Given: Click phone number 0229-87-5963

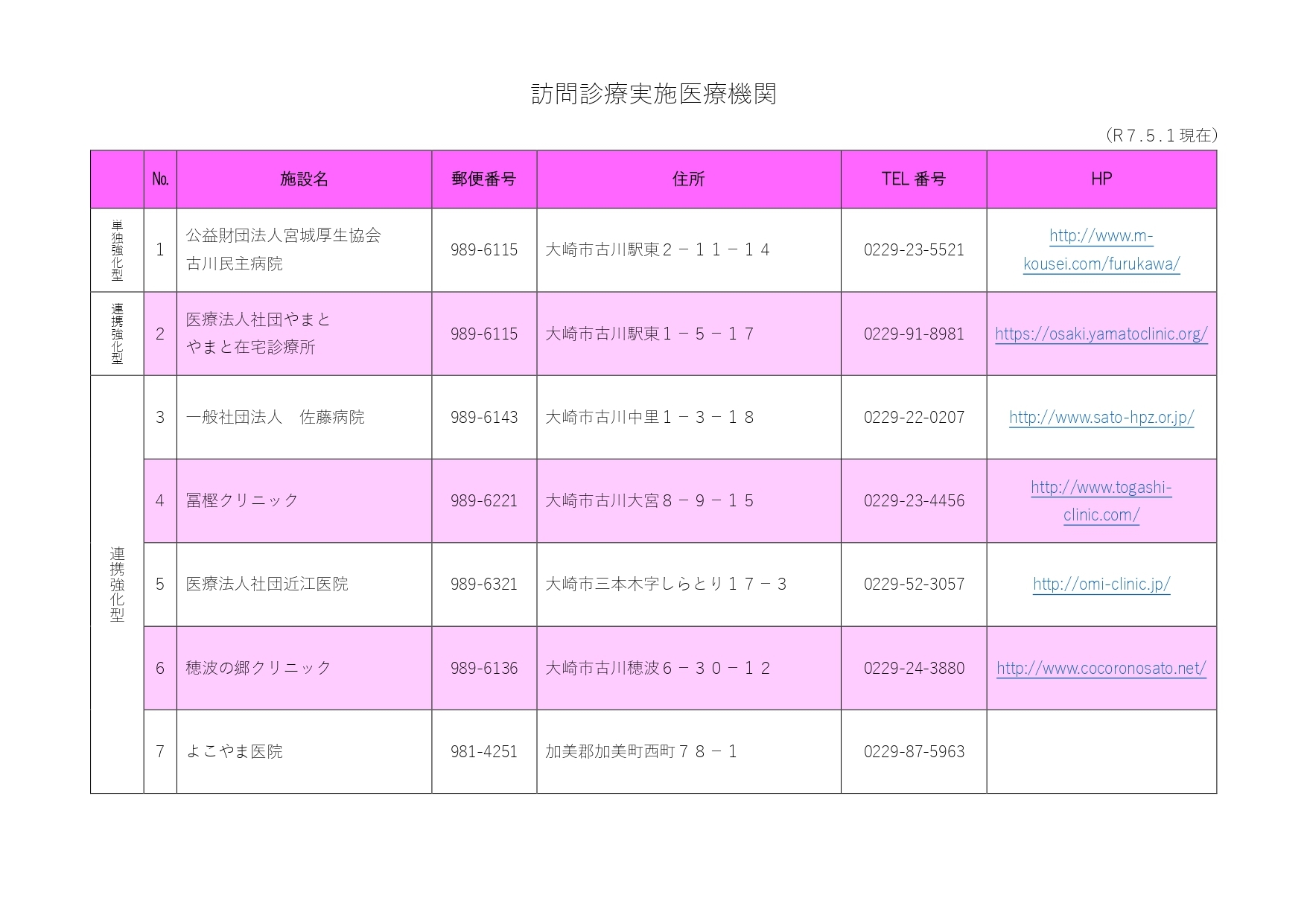Looking at the screenshot, I should [914, 751].
